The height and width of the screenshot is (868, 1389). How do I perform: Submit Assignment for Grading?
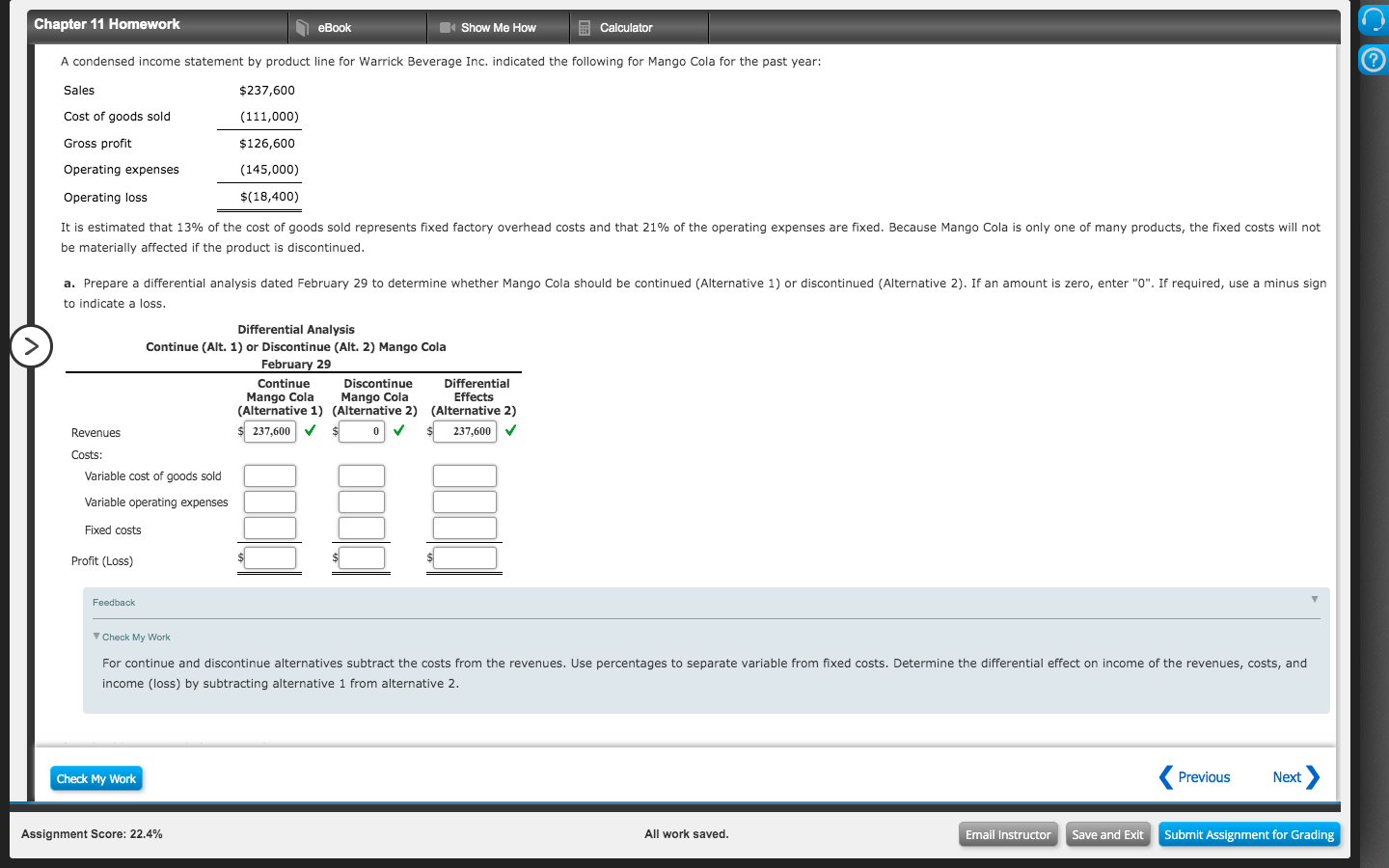[1249, 834]
